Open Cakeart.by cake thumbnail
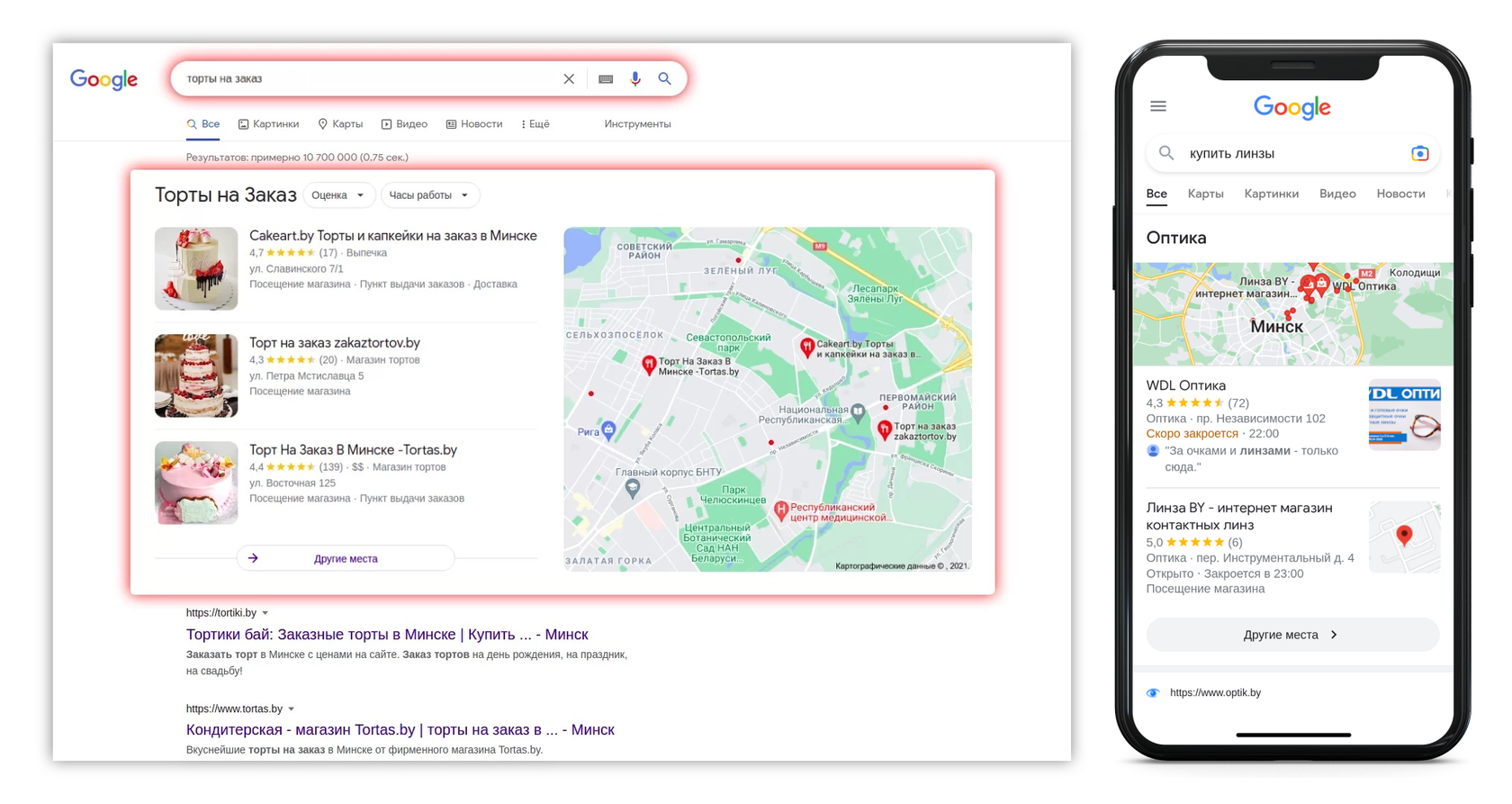This screenshot has height=804, width=1512. click(x=196, y=268)
